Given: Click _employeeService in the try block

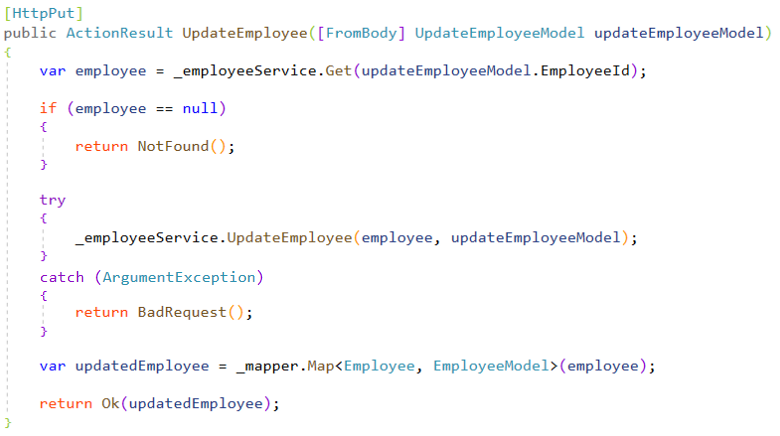Looking at the screenshot, I should [147, 238].
